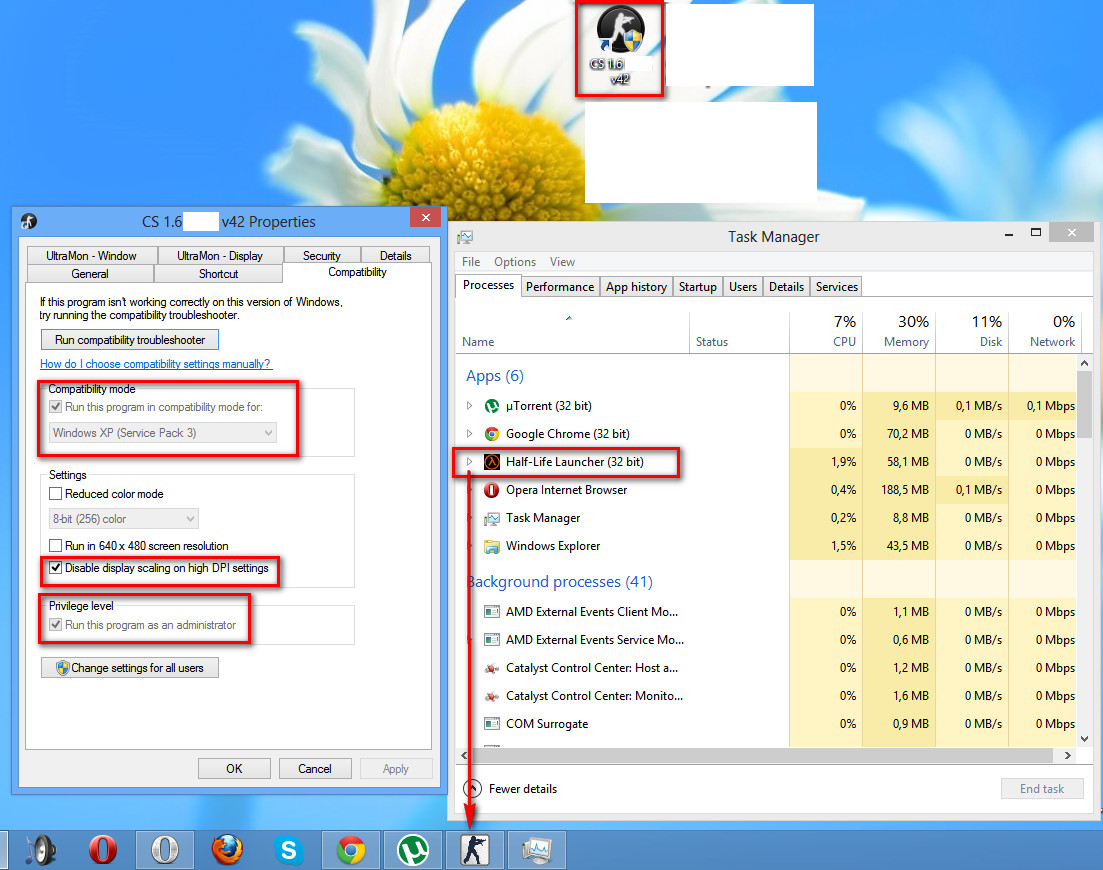Image resolution: width=1103 pixels, height=870 pixels.
Task: Switch to Counter-Strike on the taskbar
Action: (475, 850)
